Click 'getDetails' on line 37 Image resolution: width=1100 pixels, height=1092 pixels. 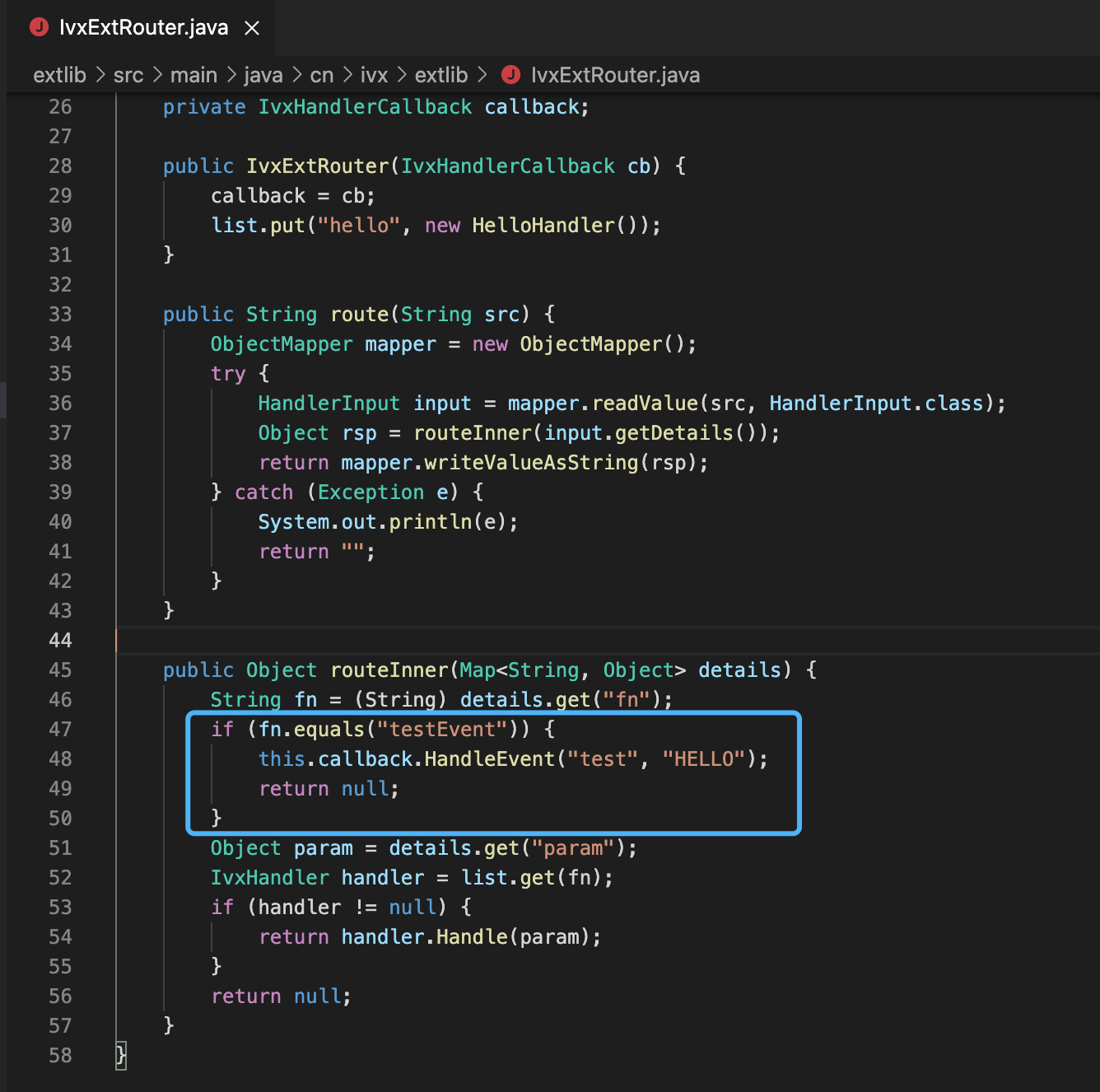[x=674, y=433]
